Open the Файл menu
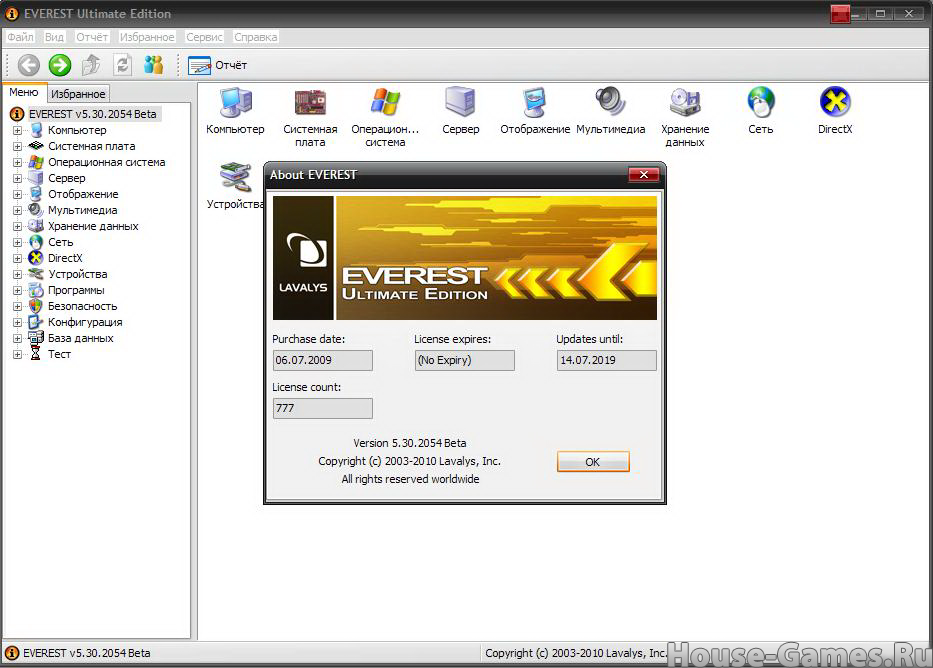This screenshot has height=668, width=933. pyautogui.click(x=20, y=37)
